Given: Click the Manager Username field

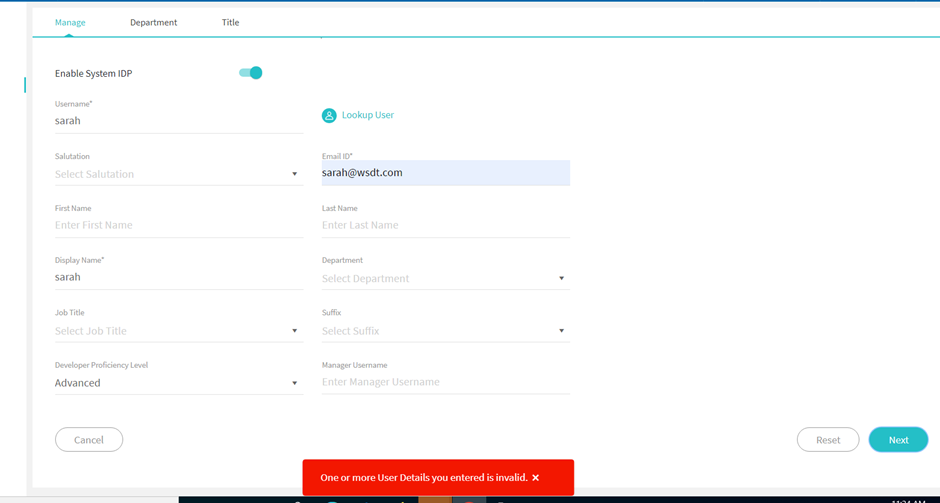Looking at the screenshot, I should [445, 382].
